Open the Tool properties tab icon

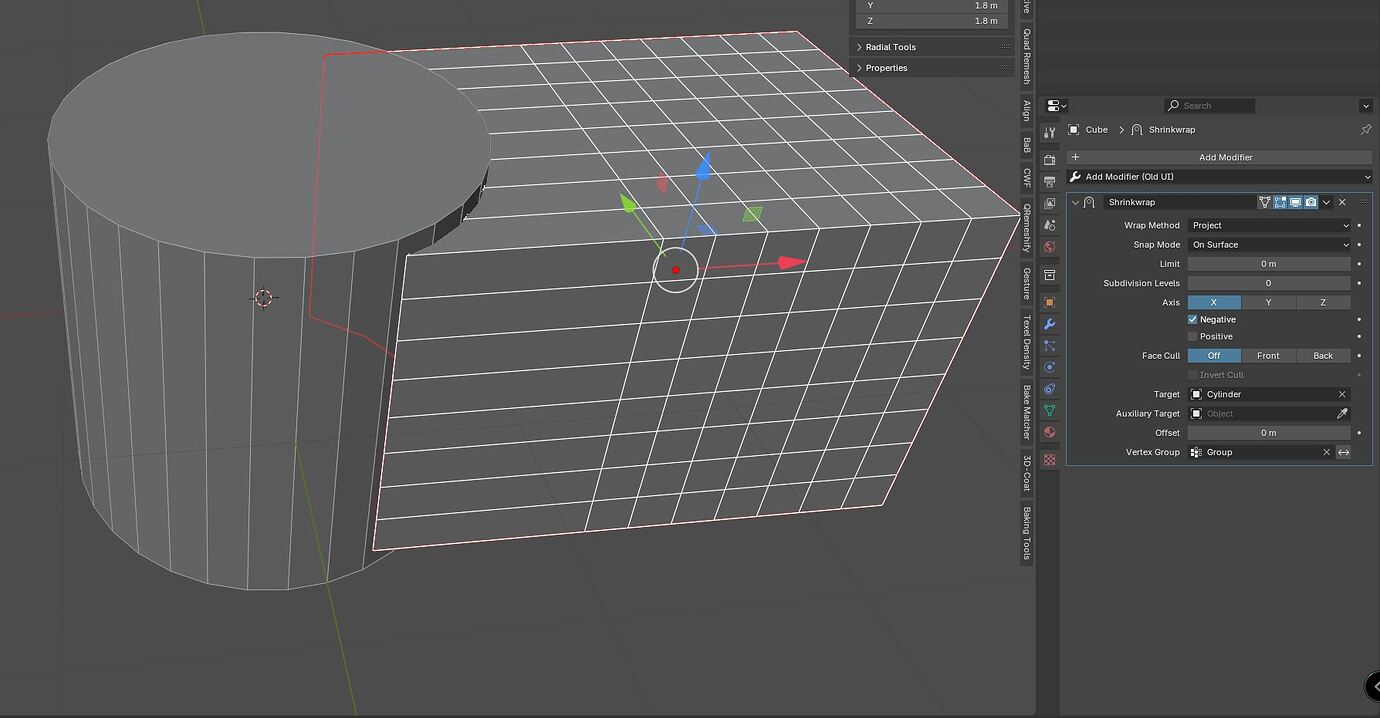click(x=1049, y=132)
